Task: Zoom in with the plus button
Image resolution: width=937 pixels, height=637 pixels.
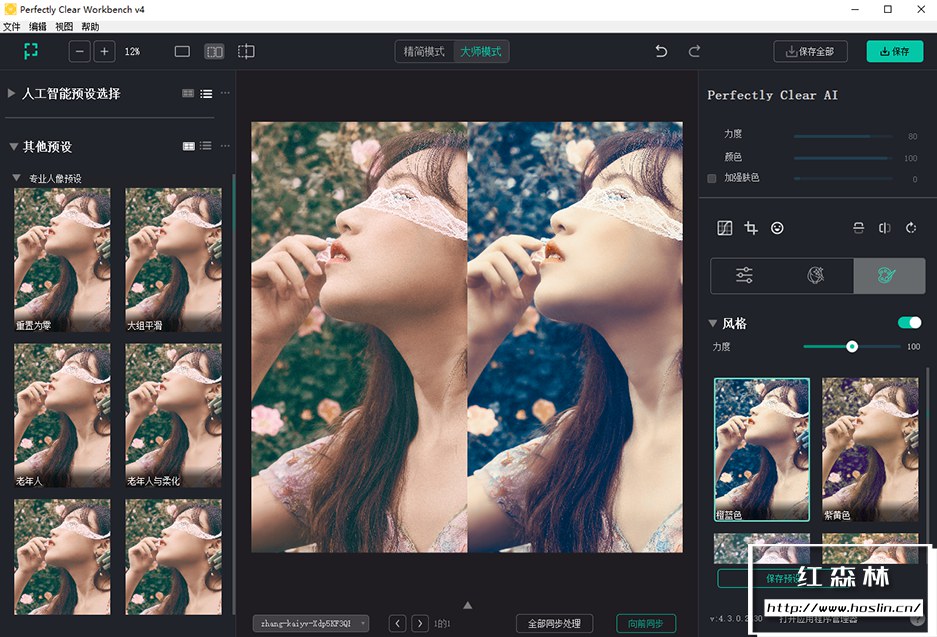Action: pos(104,51)
